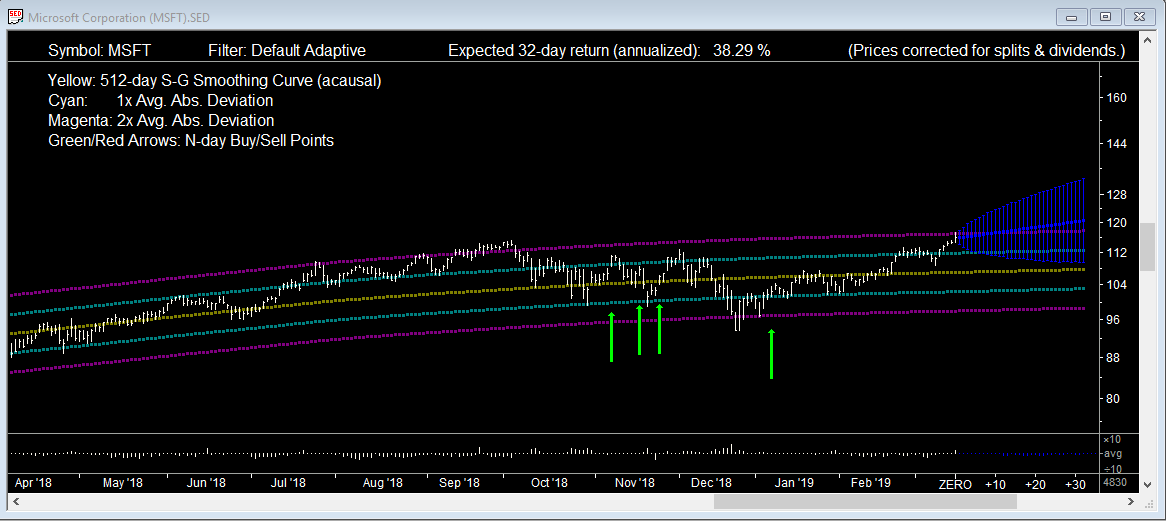The height and width of the screenshot is (521, 1166).
Task: Click the 160 price axis label
Action: coord(1118,97)
